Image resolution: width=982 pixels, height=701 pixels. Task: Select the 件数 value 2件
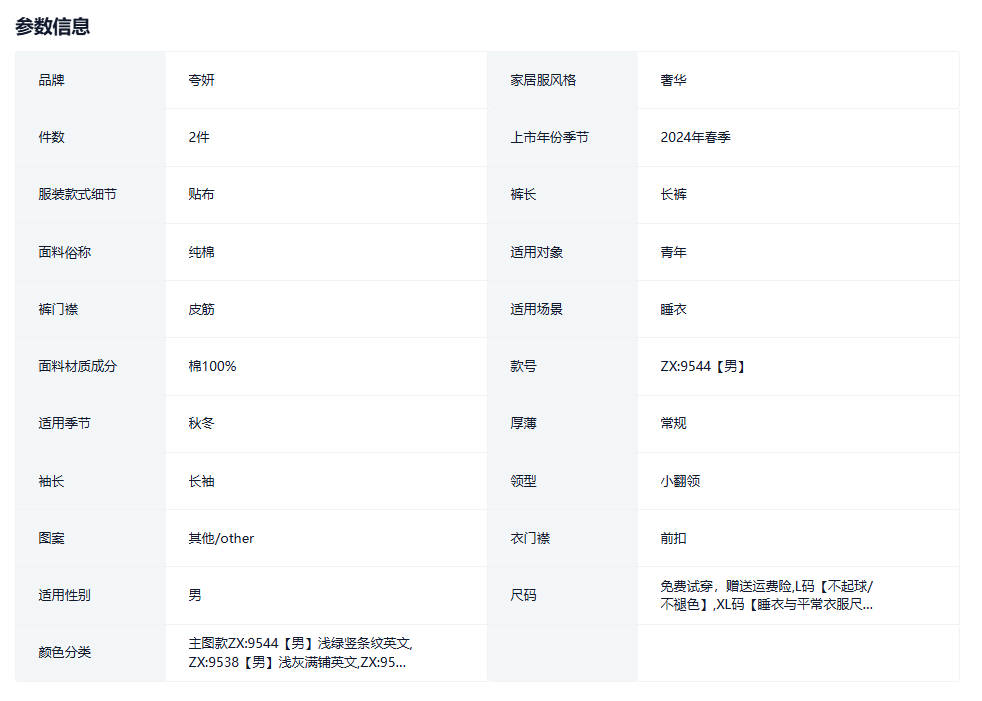coord(199,137)
